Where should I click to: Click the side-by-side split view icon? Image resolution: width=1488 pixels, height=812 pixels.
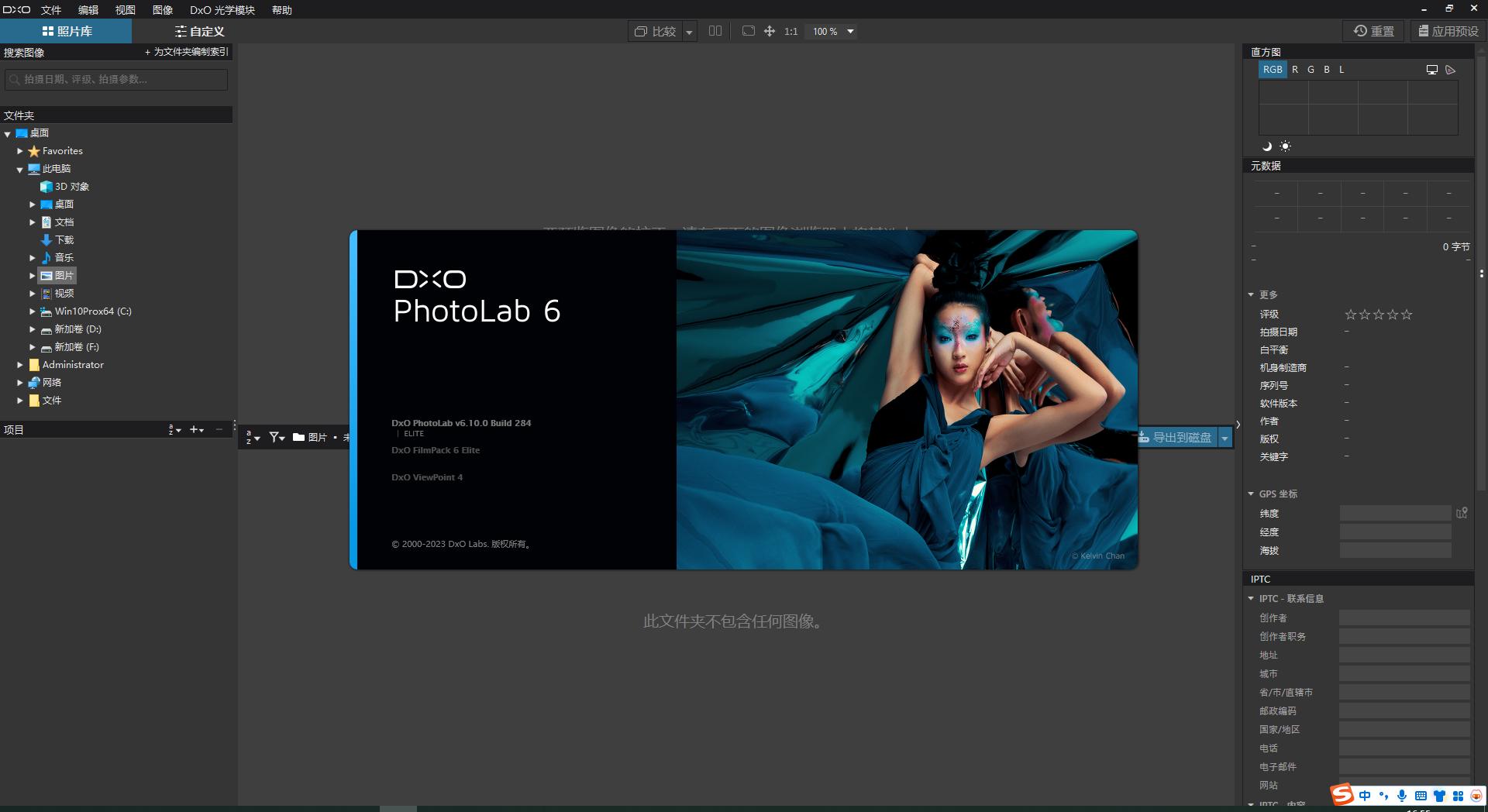pos(715,31)
